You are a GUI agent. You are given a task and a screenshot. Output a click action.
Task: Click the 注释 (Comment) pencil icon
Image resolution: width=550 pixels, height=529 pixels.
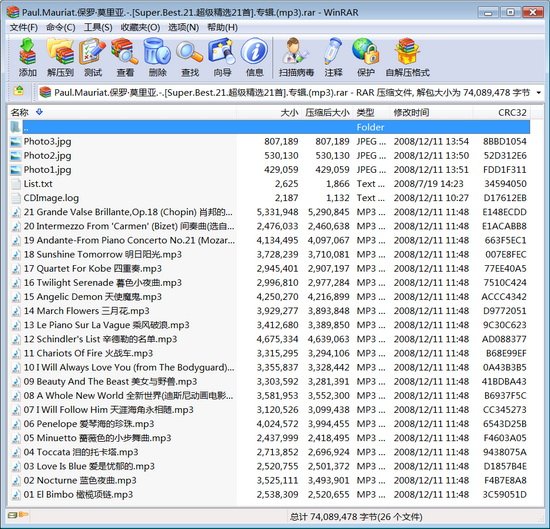pos(333,51)
